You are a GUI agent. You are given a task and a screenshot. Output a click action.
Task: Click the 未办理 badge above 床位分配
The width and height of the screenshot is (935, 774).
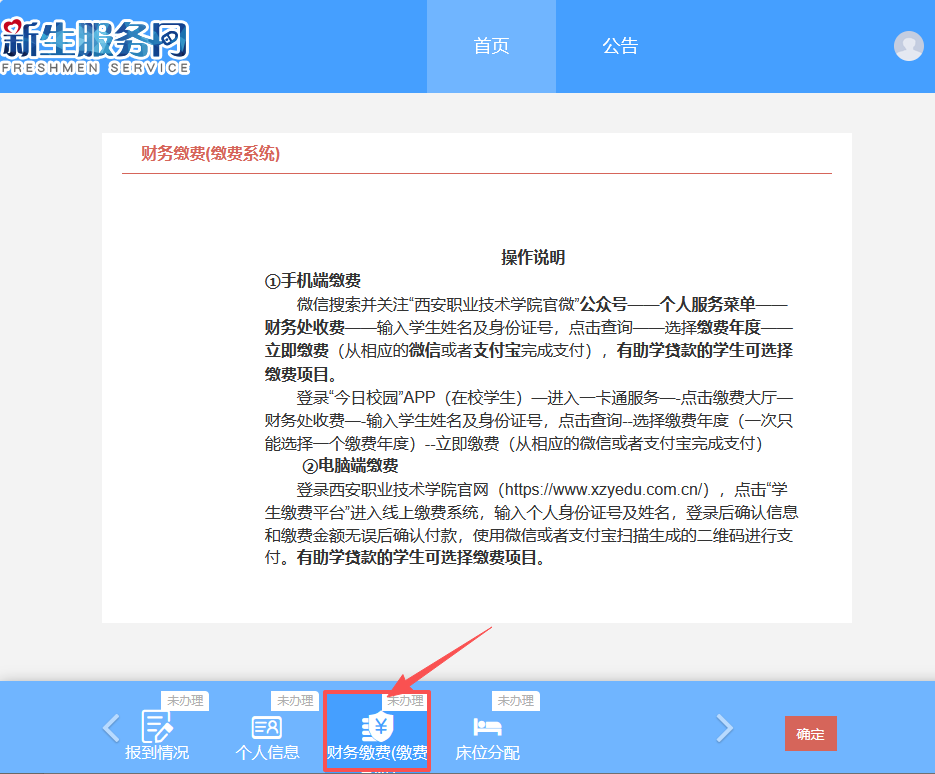click(x=516, y=701)
